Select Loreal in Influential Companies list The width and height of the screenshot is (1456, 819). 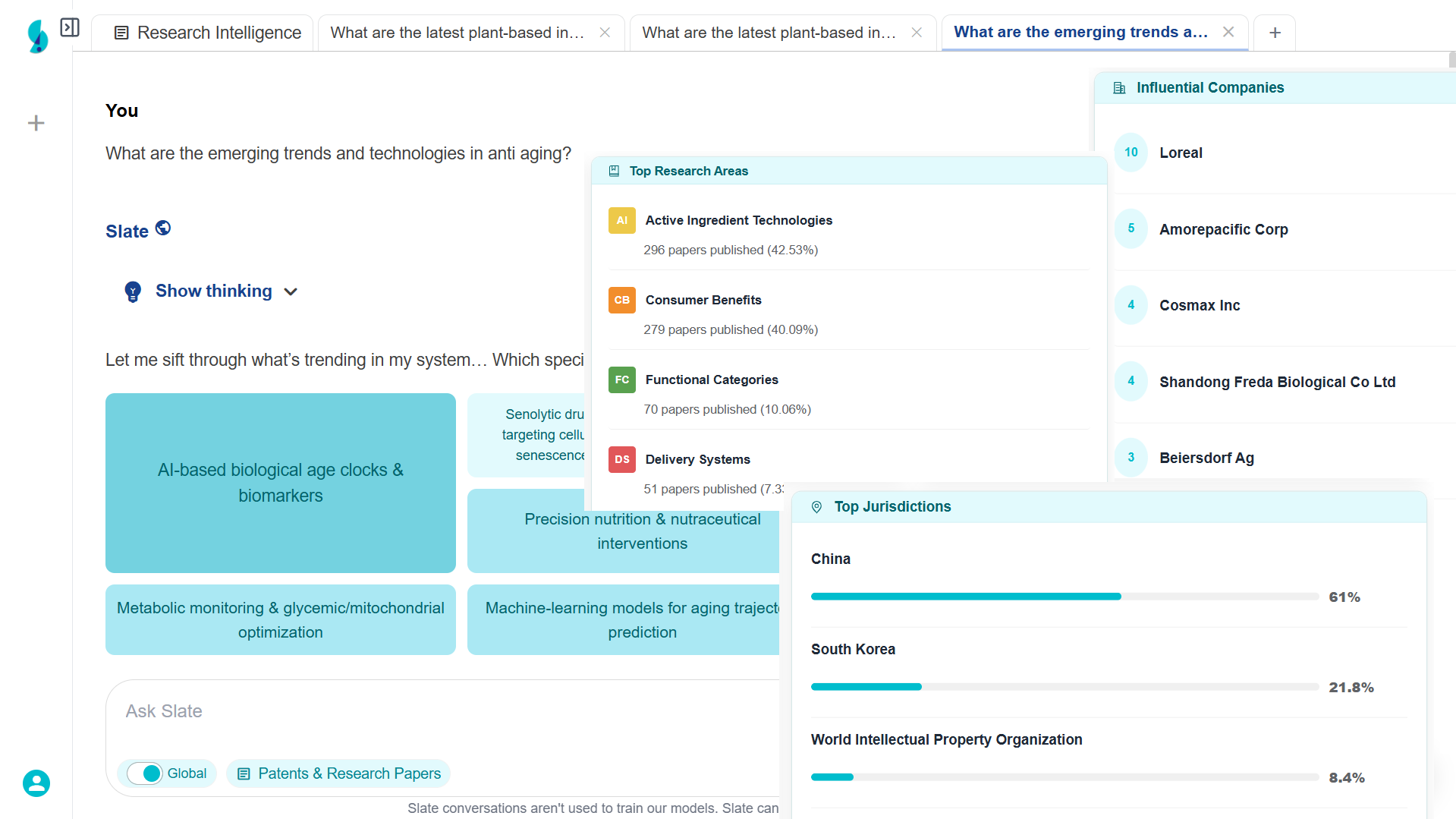pos(1181,153)
